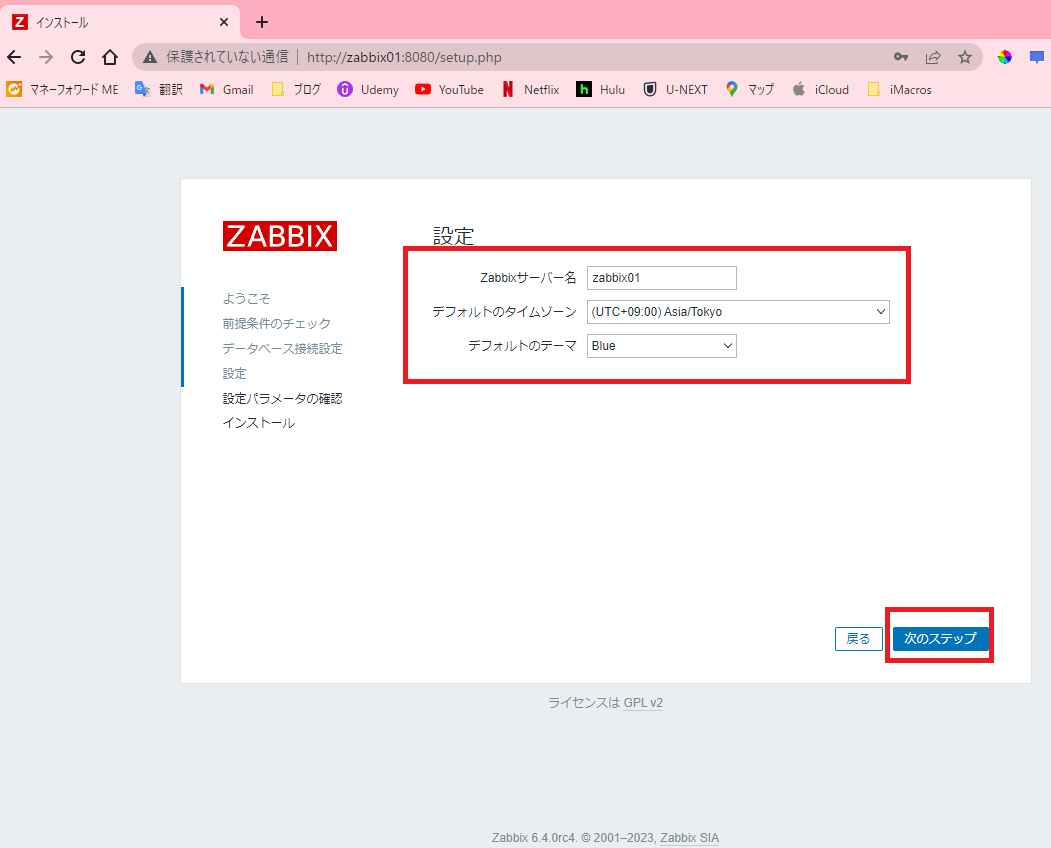Click inside the Zabbixサーバー名 input field
Screen dimensions: 1051x848
tap(661, 278)
